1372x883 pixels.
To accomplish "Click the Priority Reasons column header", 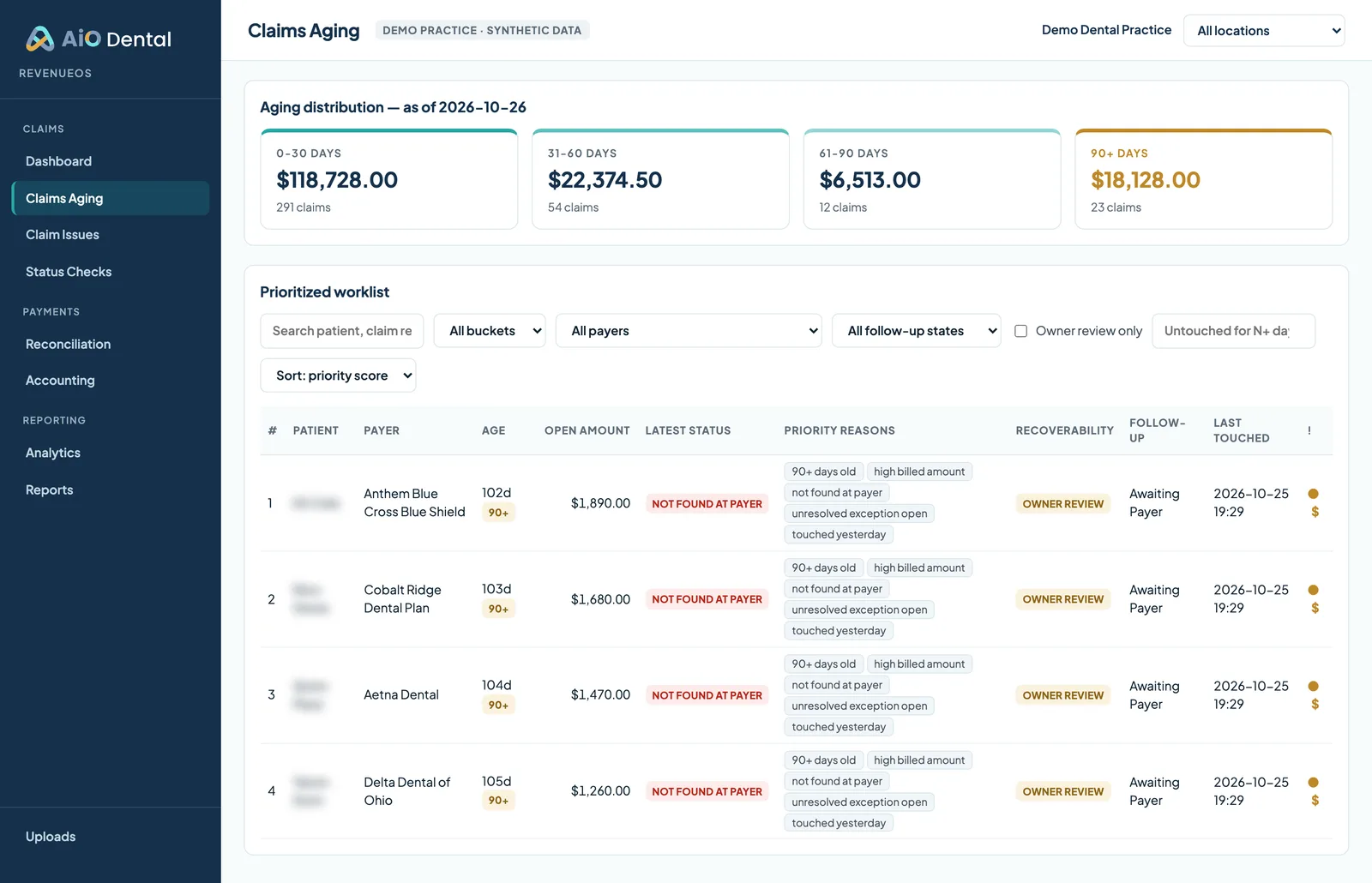I will click(x=839, y=430).
